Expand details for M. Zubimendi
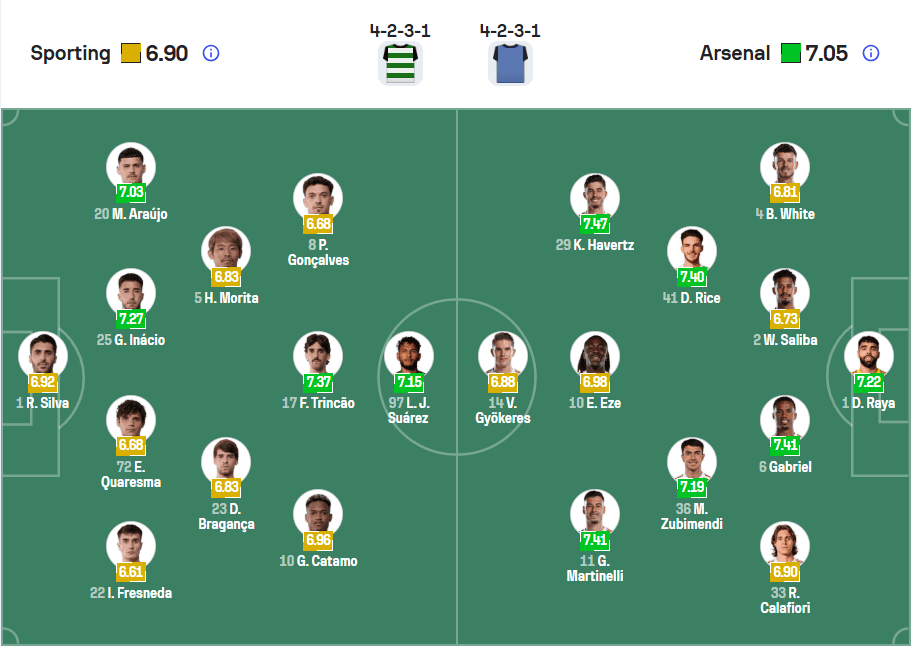Screen dimensions: 911x646 pyautogui.click(x=692, y=461)
